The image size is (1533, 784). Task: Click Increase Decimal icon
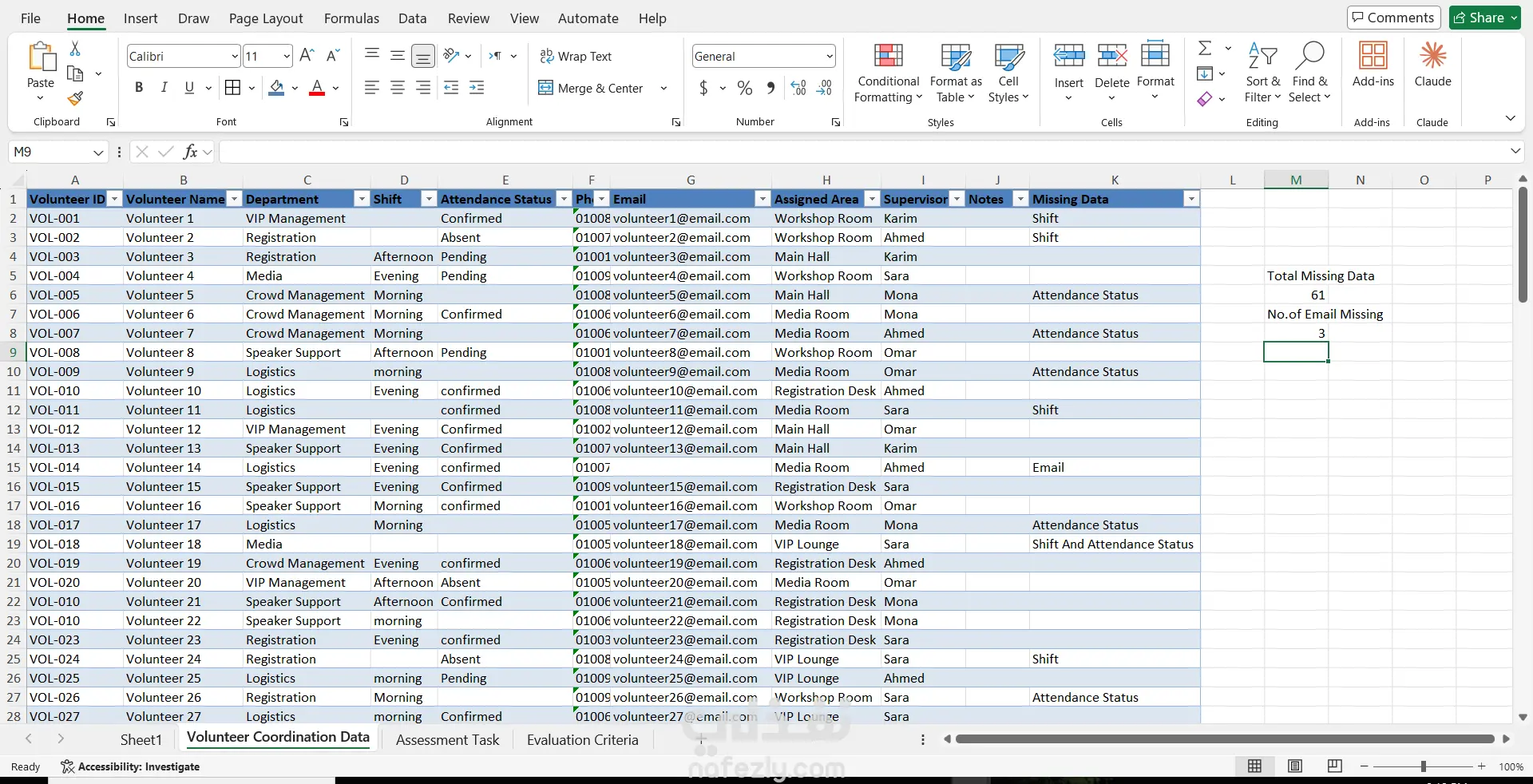798,88
